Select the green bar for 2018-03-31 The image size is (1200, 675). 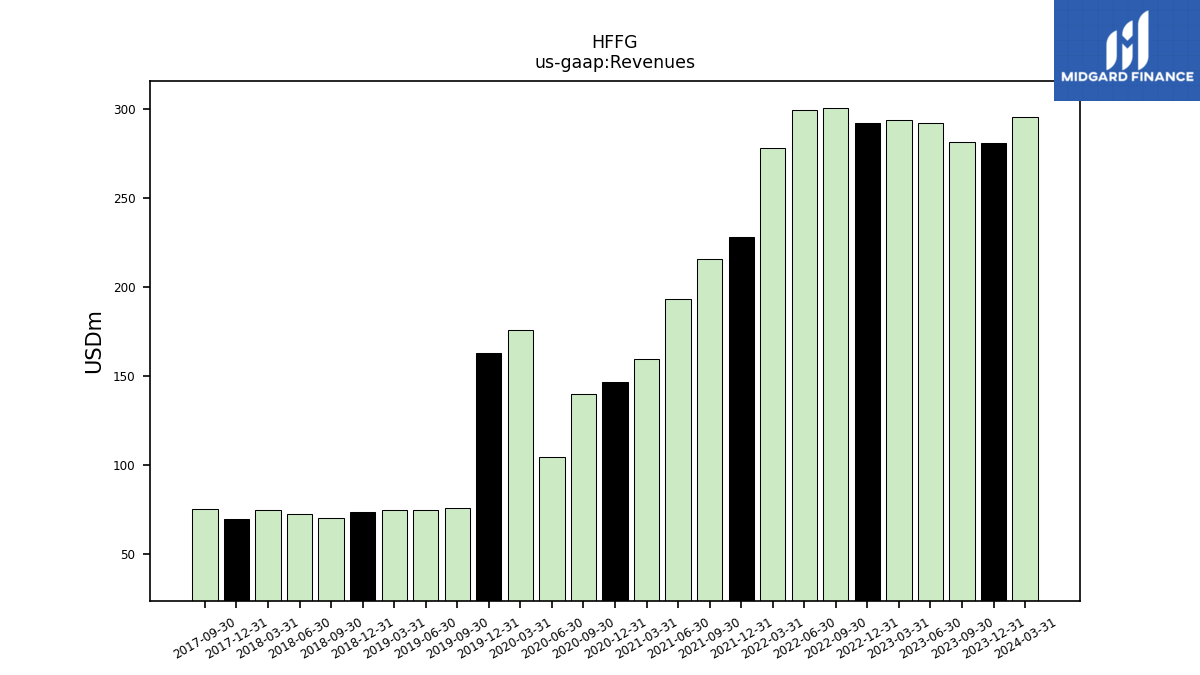(x=268, y=555)
